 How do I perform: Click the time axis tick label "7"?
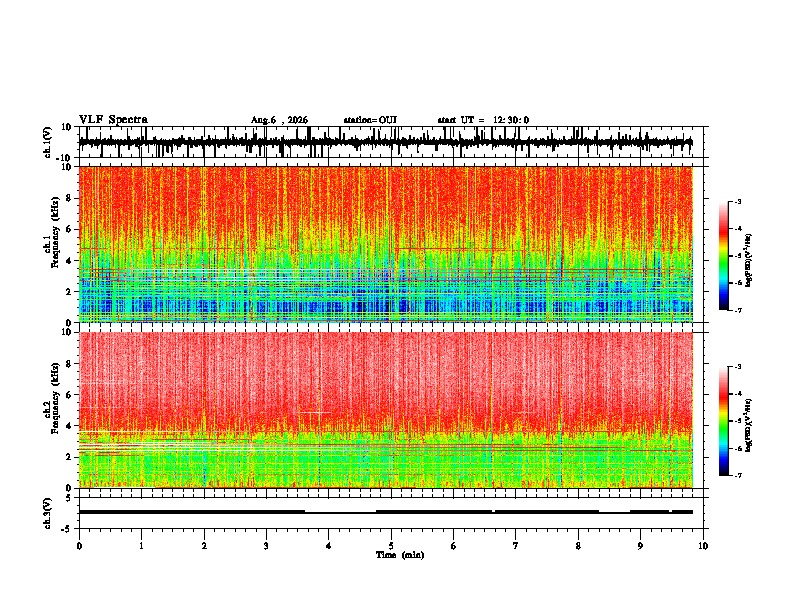[x=516, y=546]
